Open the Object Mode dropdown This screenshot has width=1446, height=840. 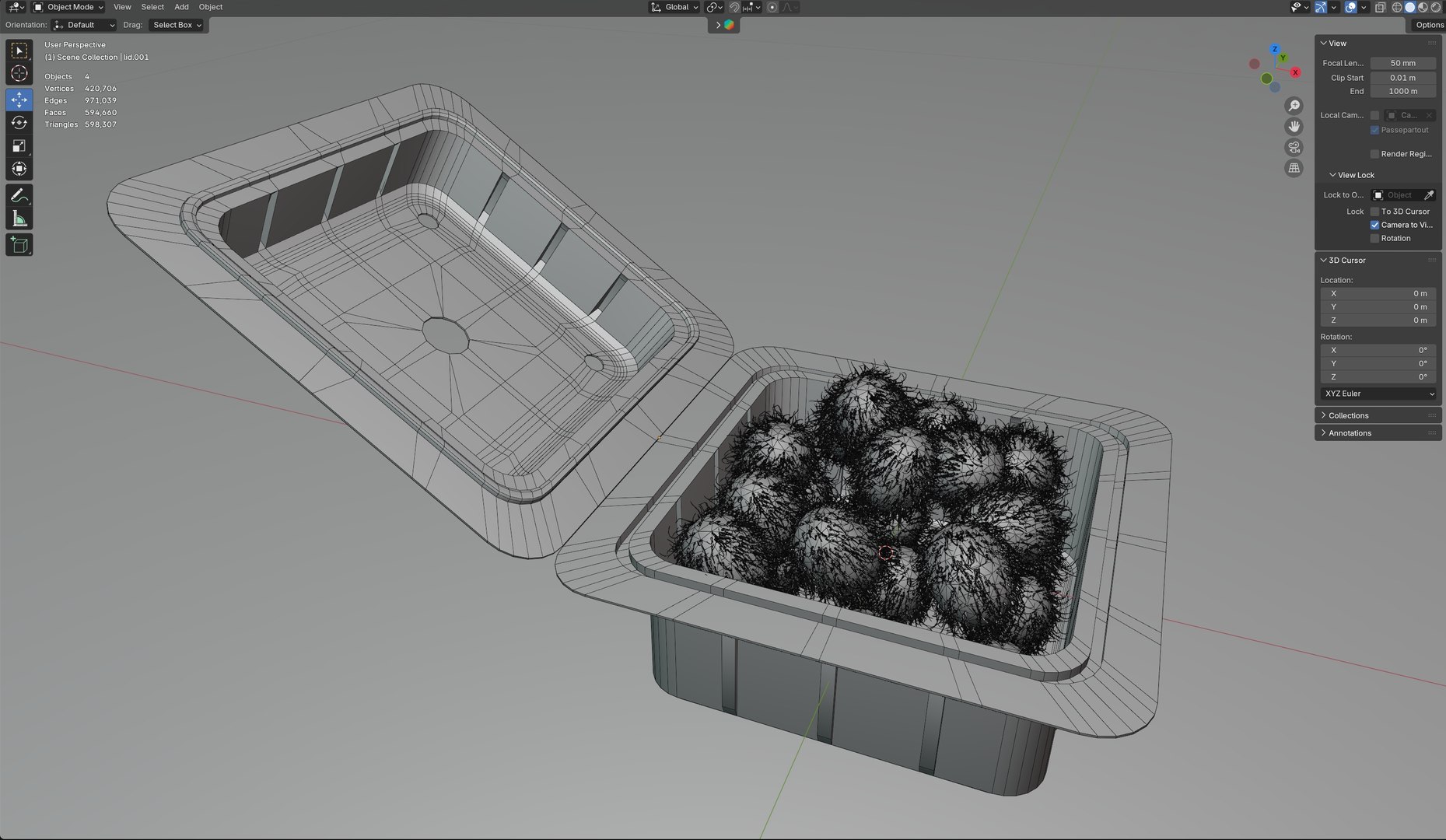coord(68,7)
